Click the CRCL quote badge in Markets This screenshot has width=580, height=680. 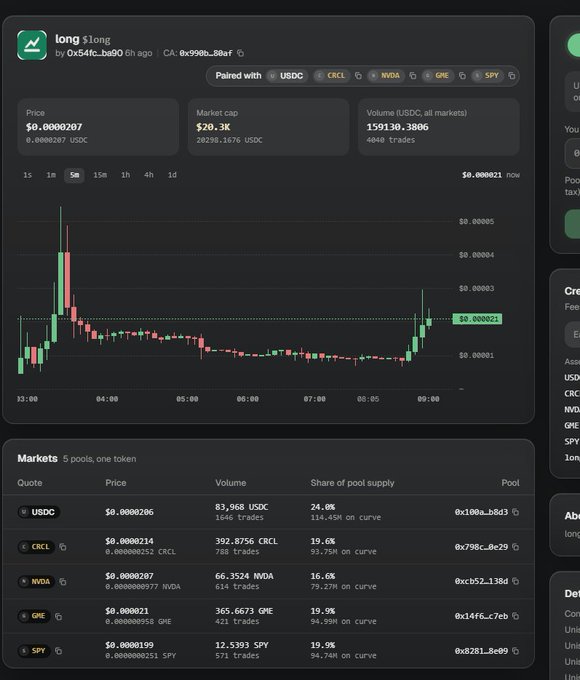pos(36,547)
